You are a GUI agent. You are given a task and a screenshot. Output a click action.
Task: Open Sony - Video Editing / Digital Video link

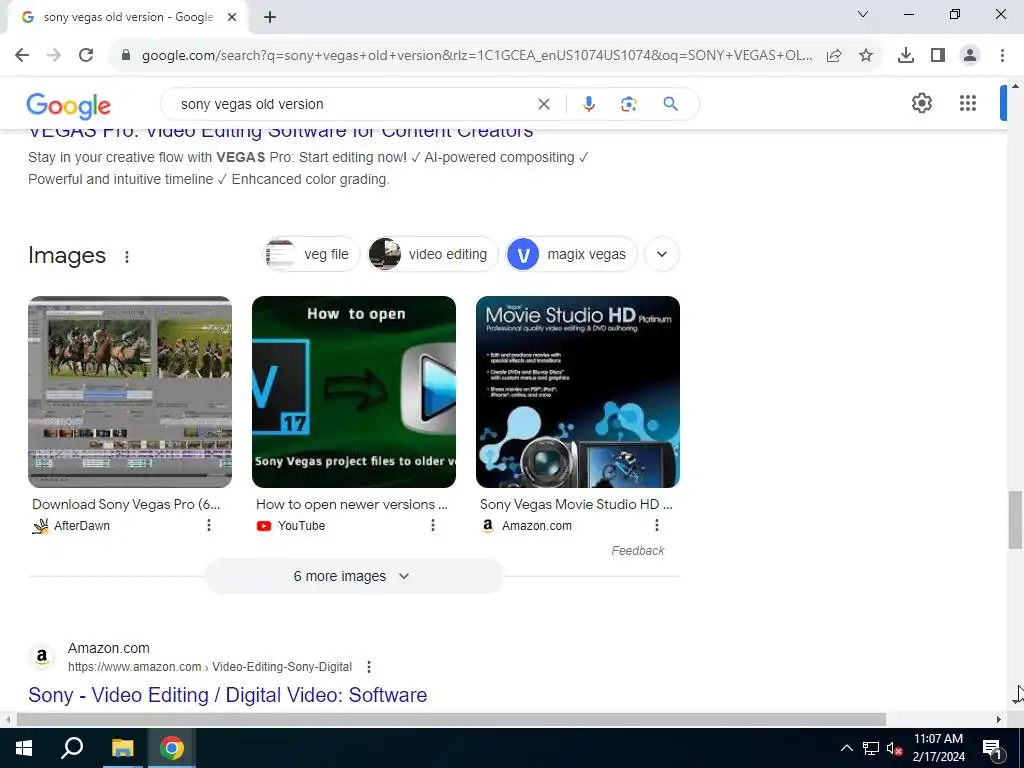point(227,695)
